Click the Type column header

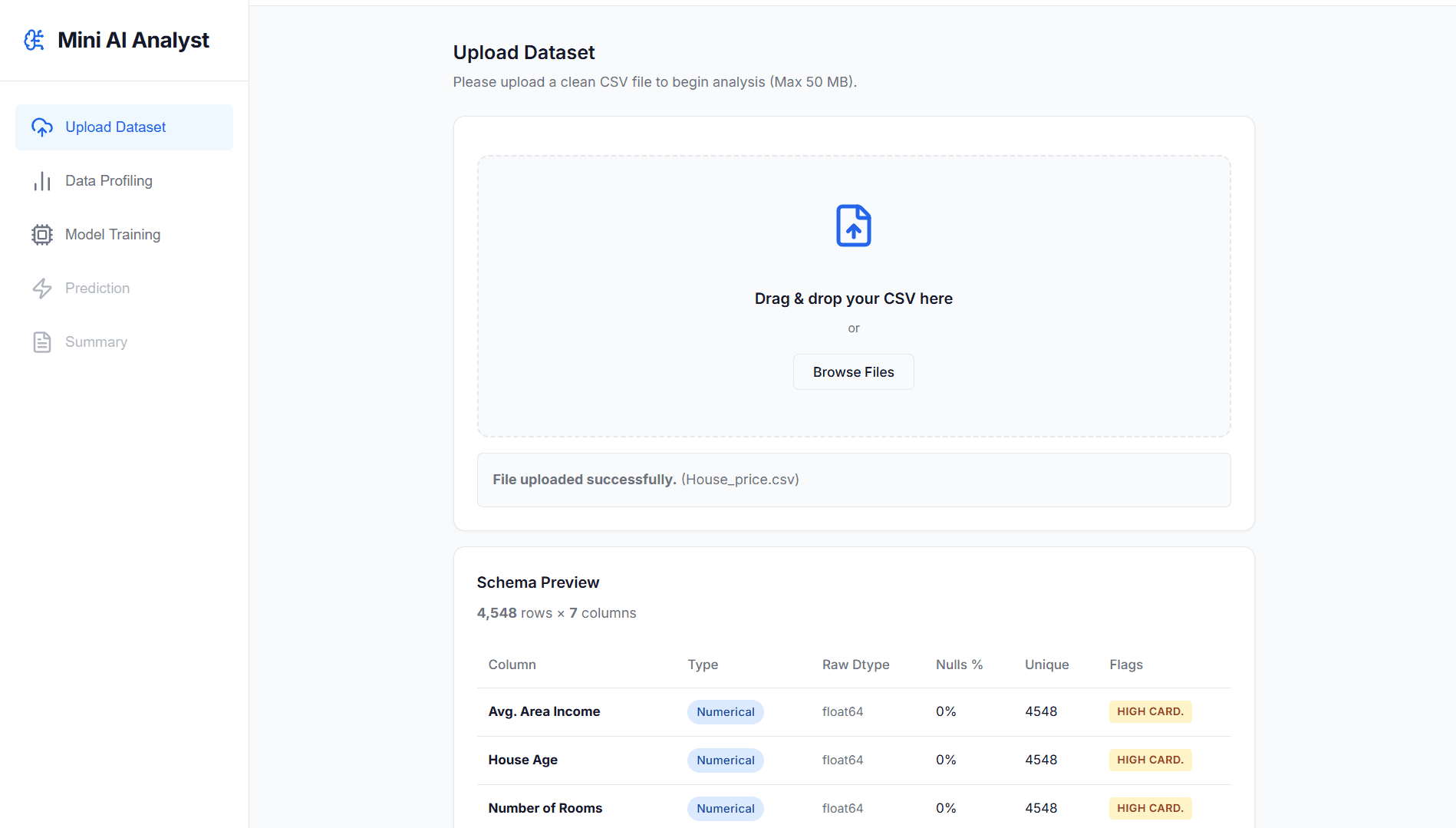tap(703, 665)
